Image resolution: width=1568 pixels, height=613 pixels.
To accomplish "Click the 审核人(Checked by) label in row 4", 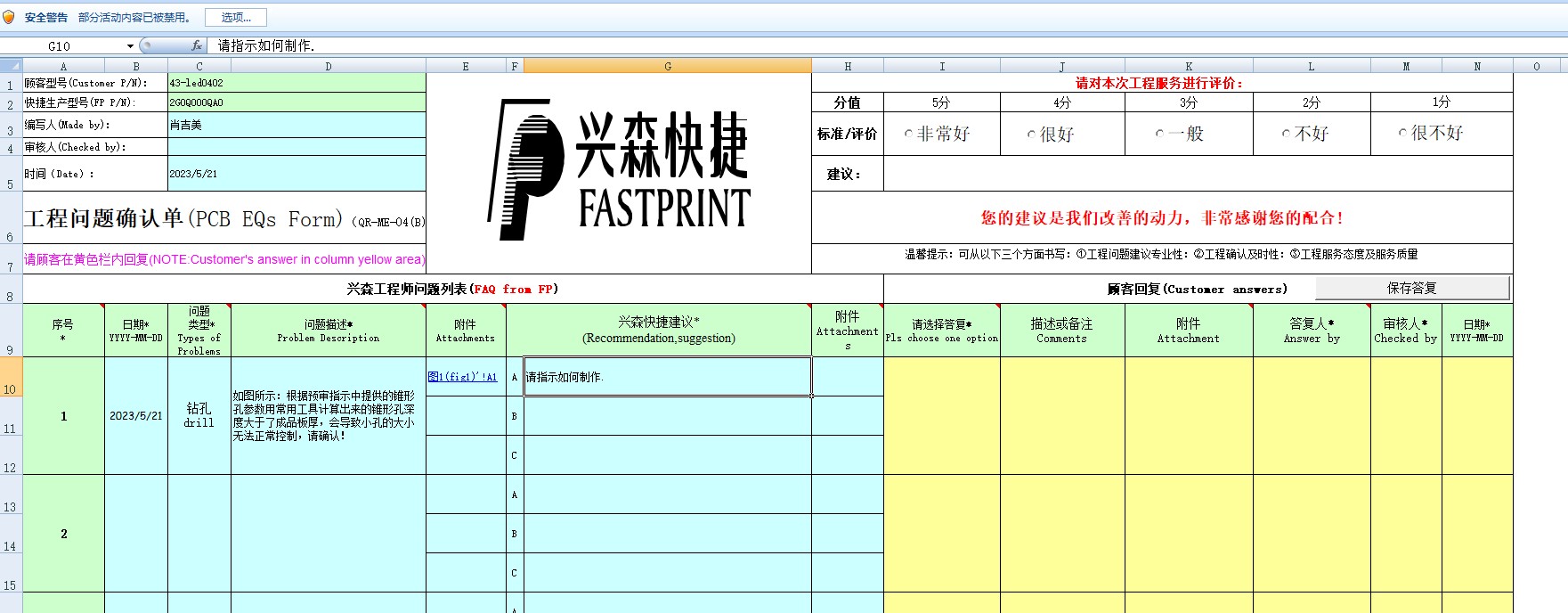I will 76,147.
